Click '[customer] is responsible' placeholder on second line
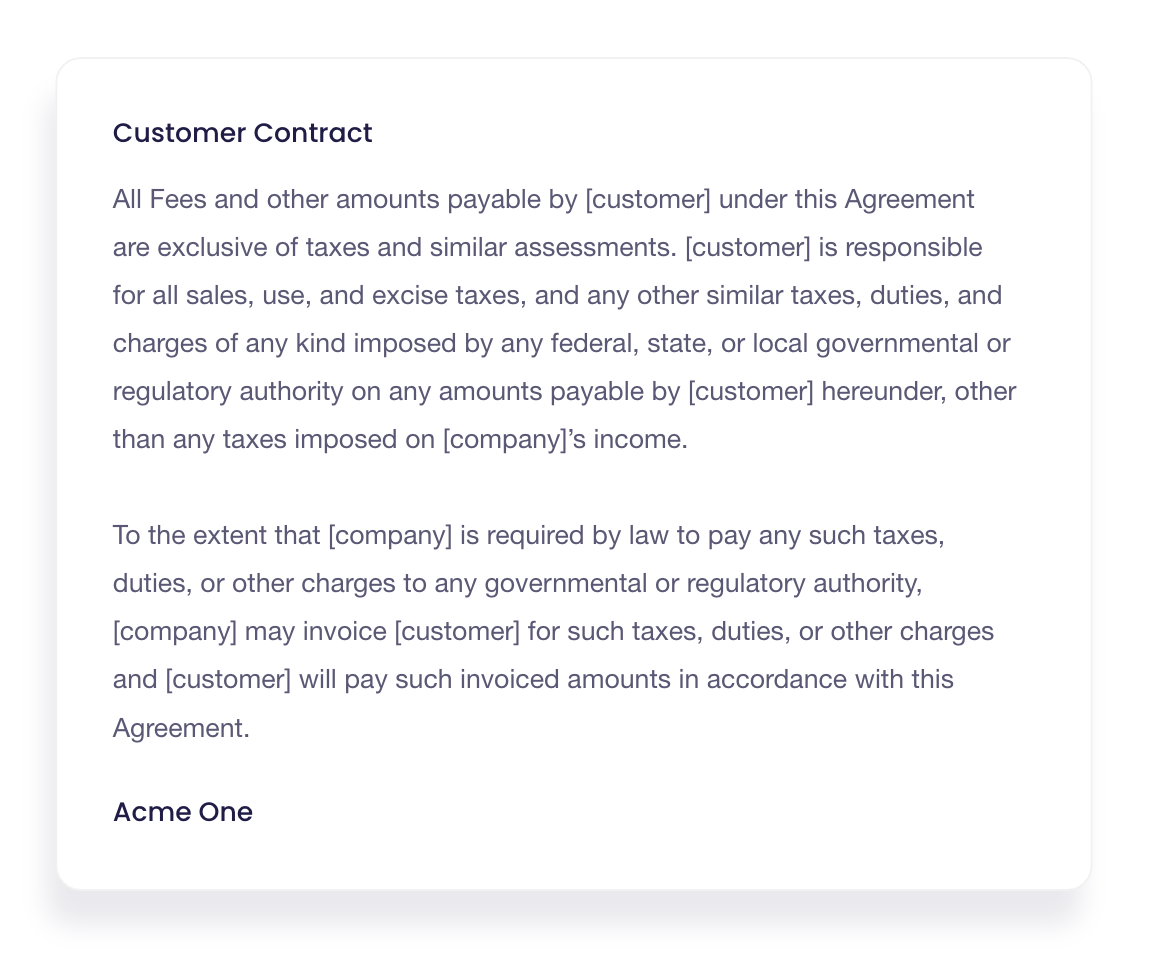Viewport: 1156px width, 968px height. click(x=833, y=248)
